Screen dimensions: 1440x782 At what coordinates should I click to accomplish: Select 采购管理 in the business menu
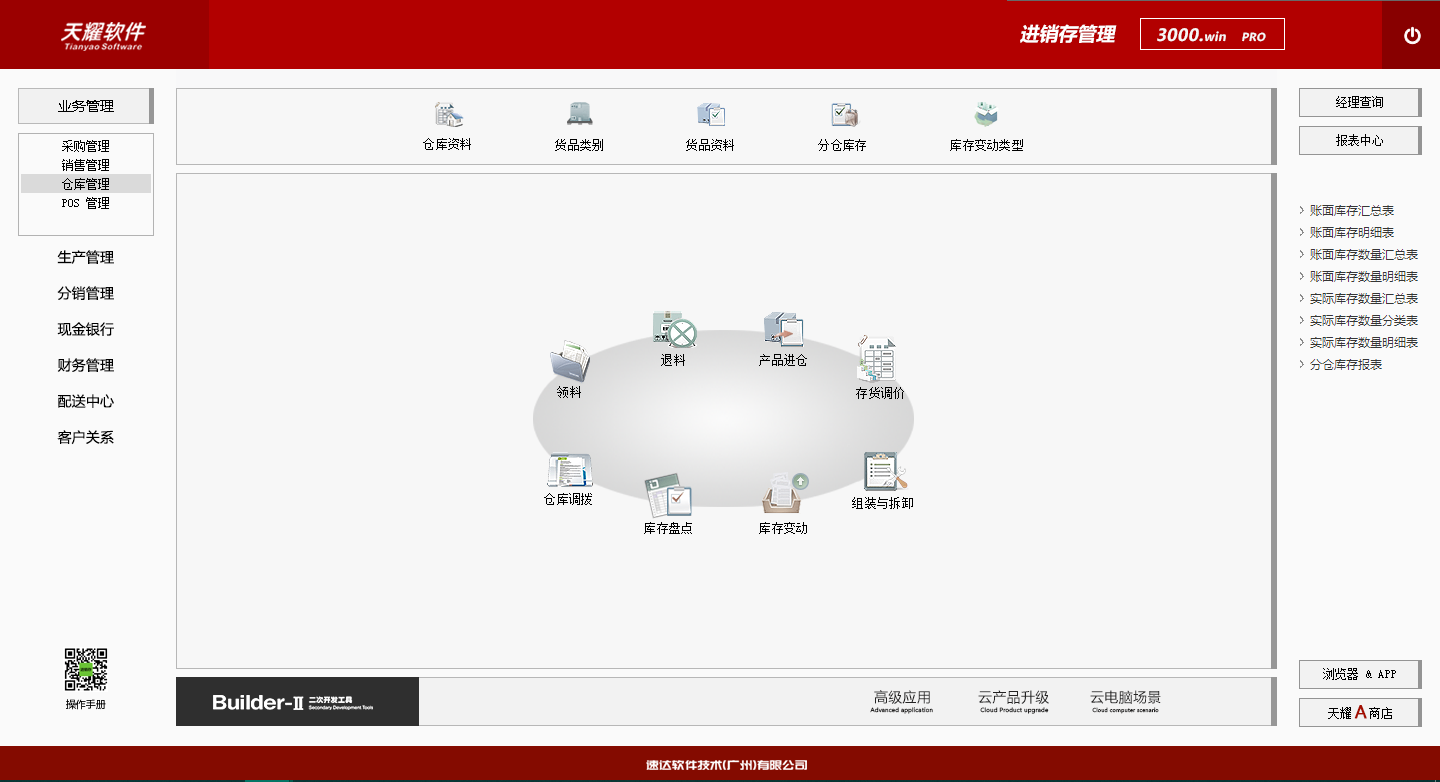(86, 146)
